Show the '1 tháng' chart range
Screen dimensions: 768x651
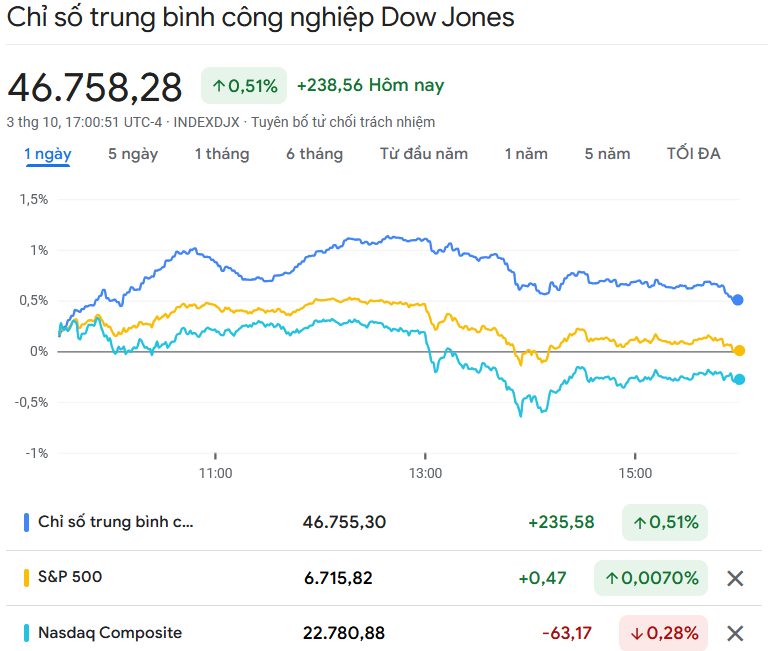click(222, 154)
